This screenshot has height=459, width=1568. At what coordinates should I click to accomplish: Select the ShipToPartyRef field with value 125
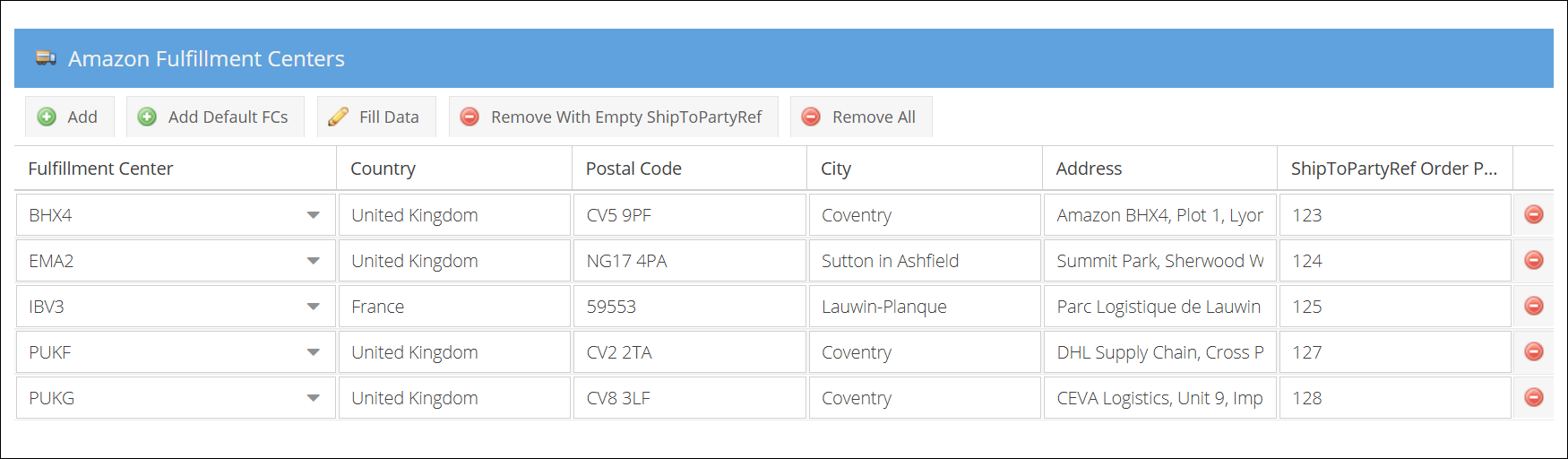pyautogui.click(x=1394, y=307)
